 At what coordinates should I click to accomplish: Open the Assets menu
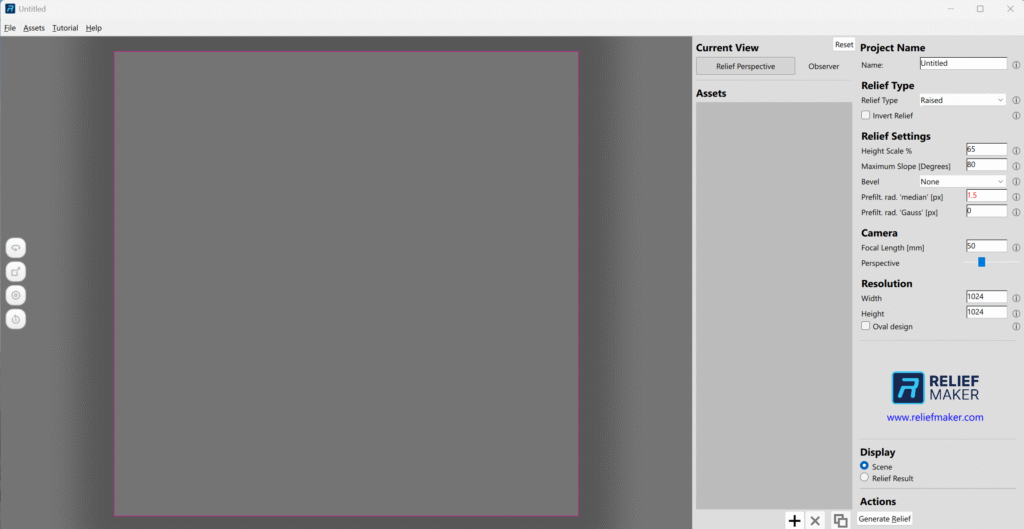pos(34,28)
